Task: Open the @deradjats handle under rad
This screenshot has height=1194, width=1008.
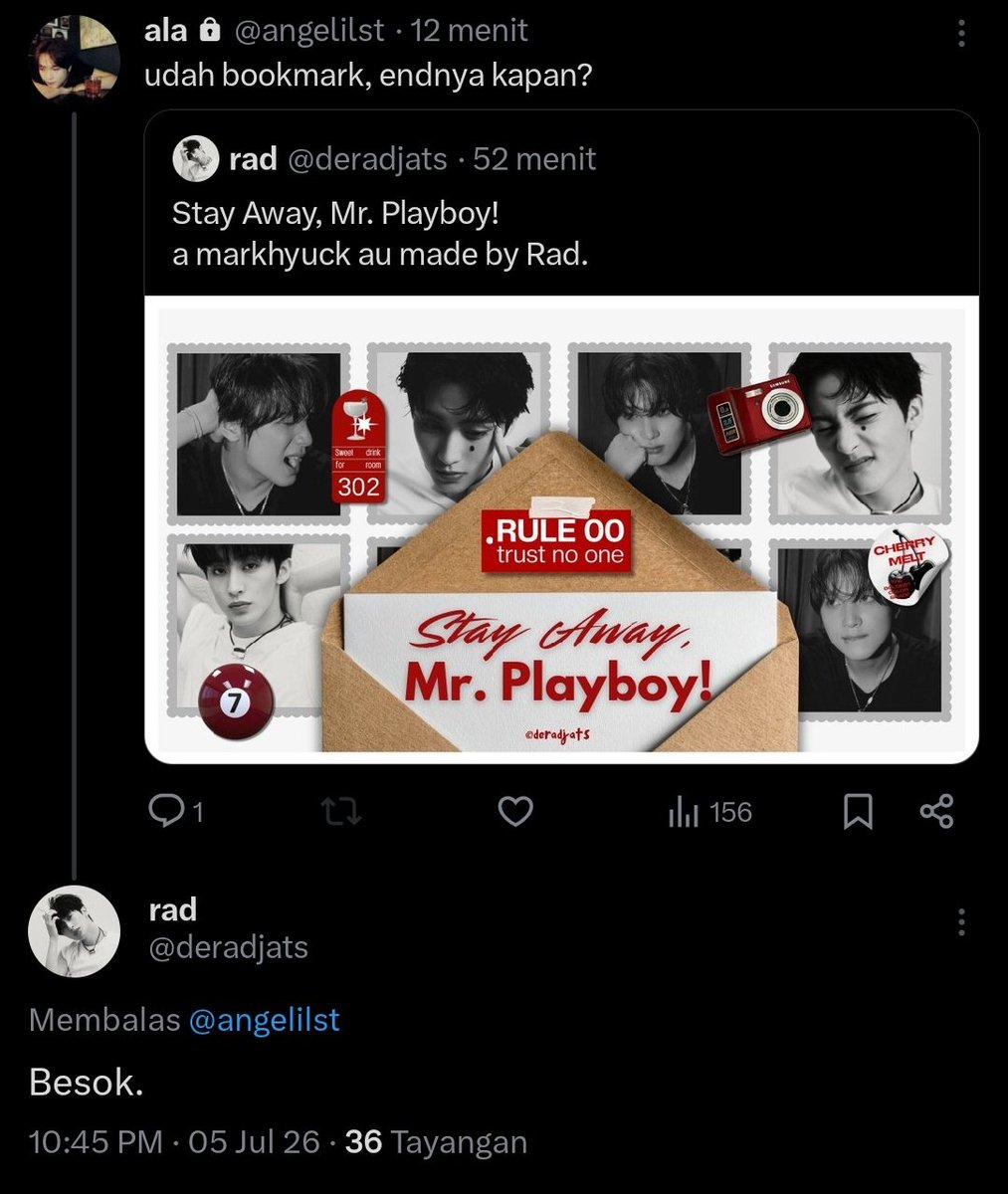Action: tap(228, 947)
